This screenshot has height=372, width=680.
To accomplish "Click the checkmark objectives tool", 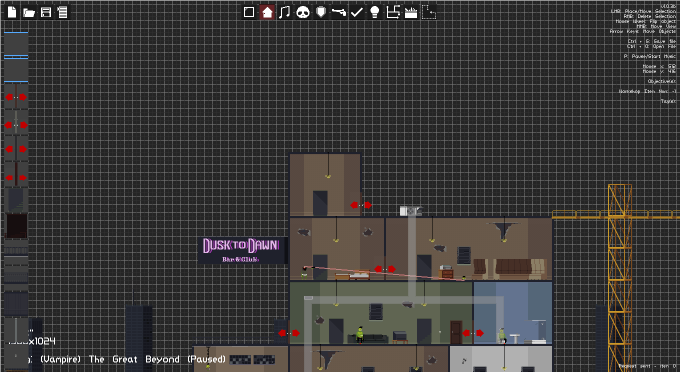I will coord(356,12).
